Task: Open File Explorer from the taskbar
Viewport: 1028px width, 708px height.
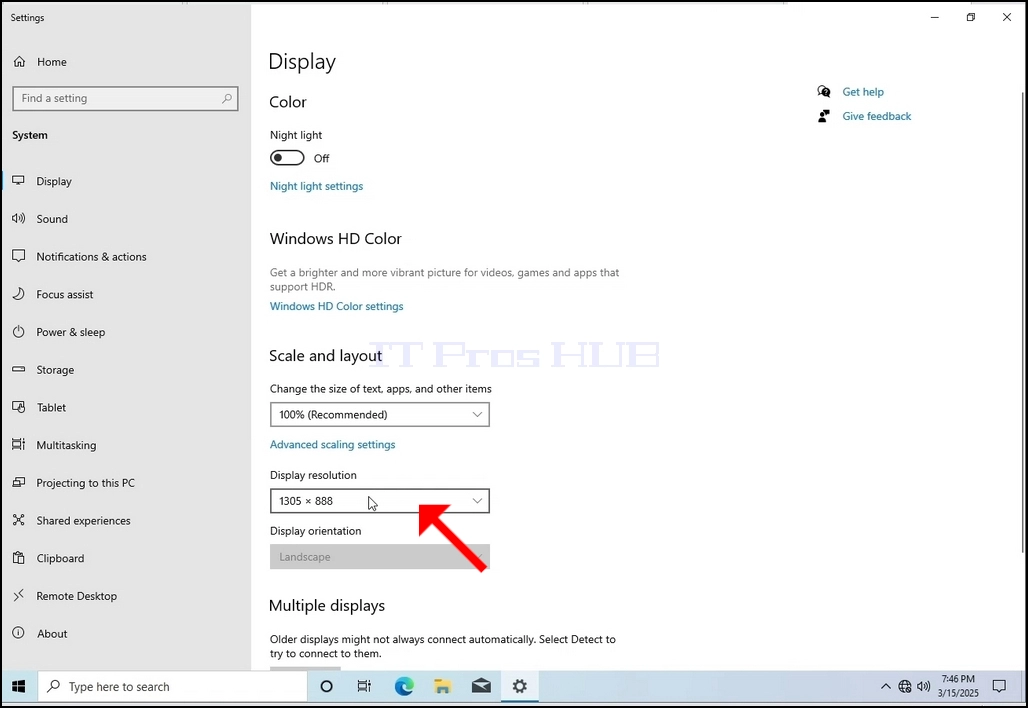Action: (x=443, y=686)
